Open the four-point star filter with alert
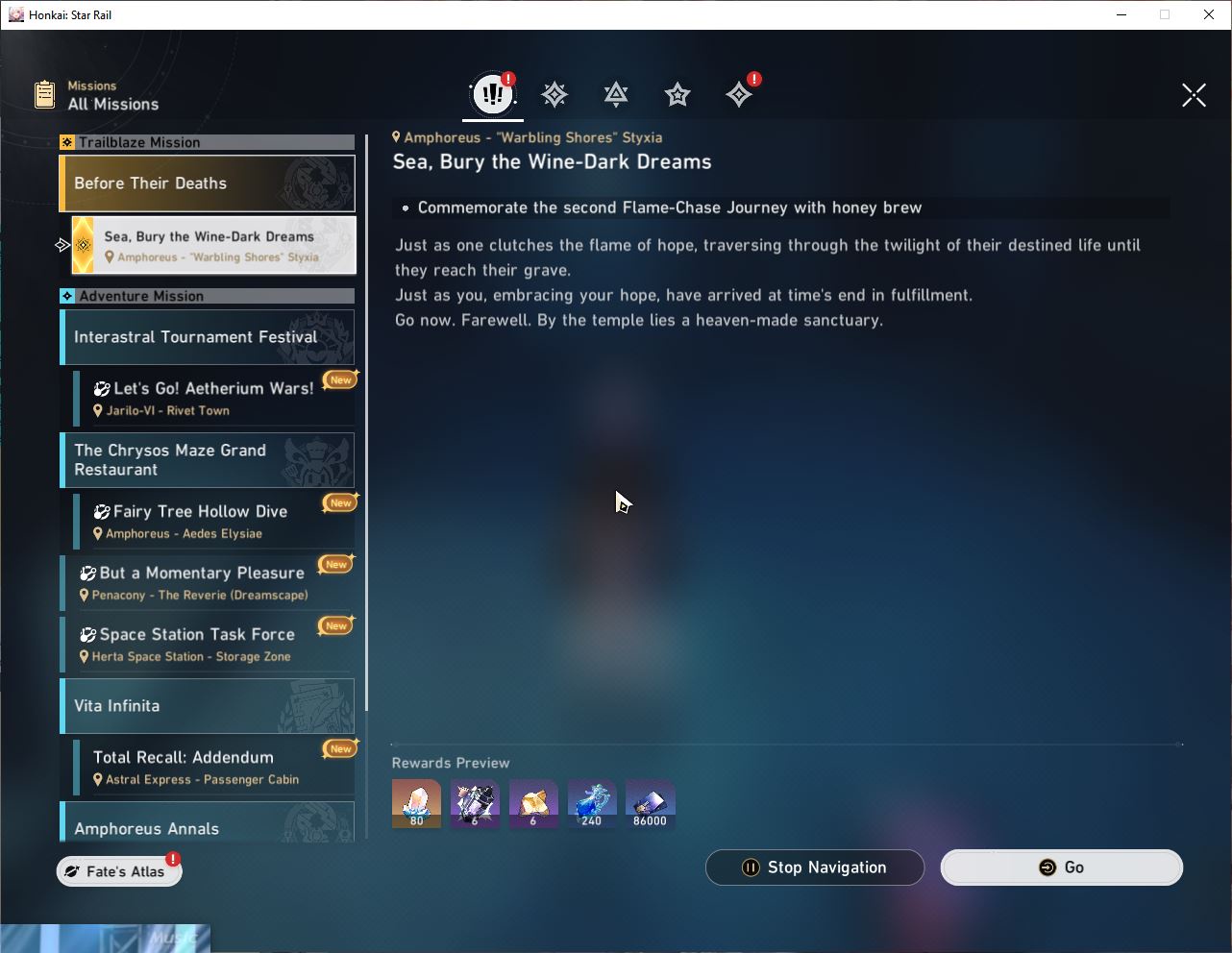The height and width of the screenshot is (953, 1232). pyautogui.click(x=739, y=94)
